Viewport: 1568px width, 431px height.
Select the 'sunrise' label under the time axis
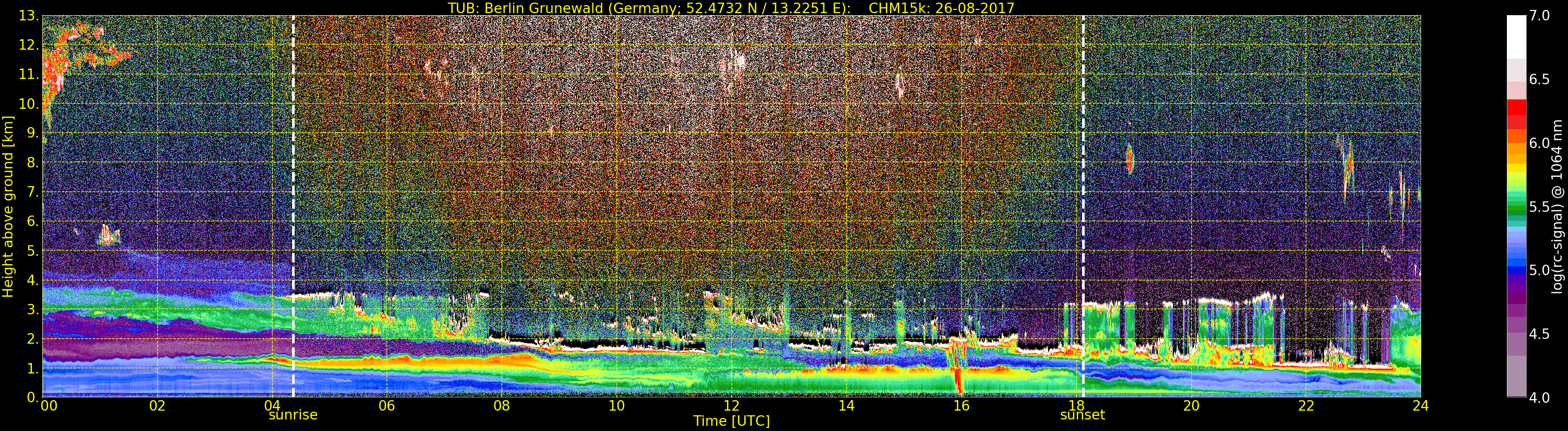point(294,415)
